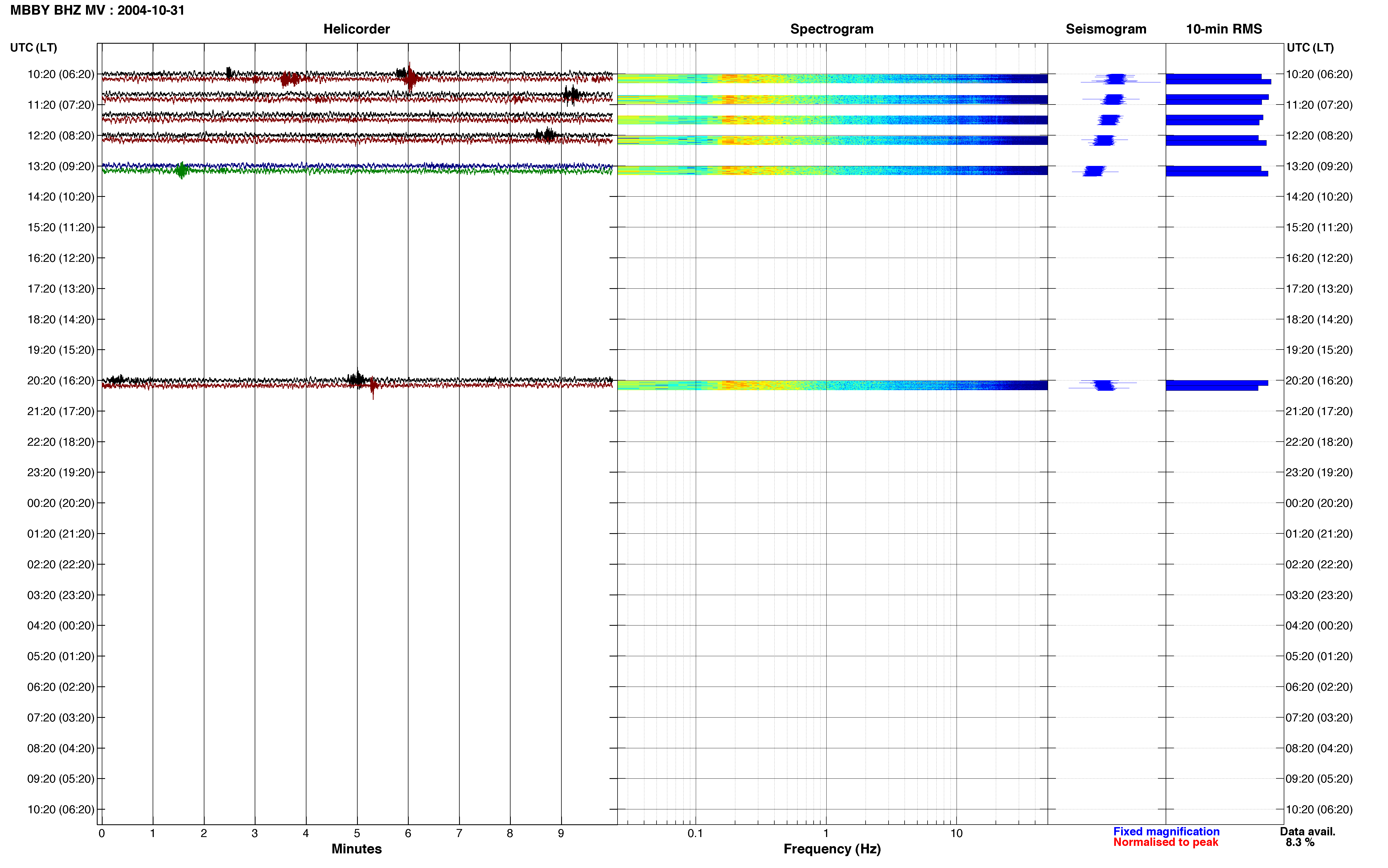This screenshot has width=1388, height=868.
Task: Click the 'Seismogram' panel heading
Action: tap(1106, 29)
